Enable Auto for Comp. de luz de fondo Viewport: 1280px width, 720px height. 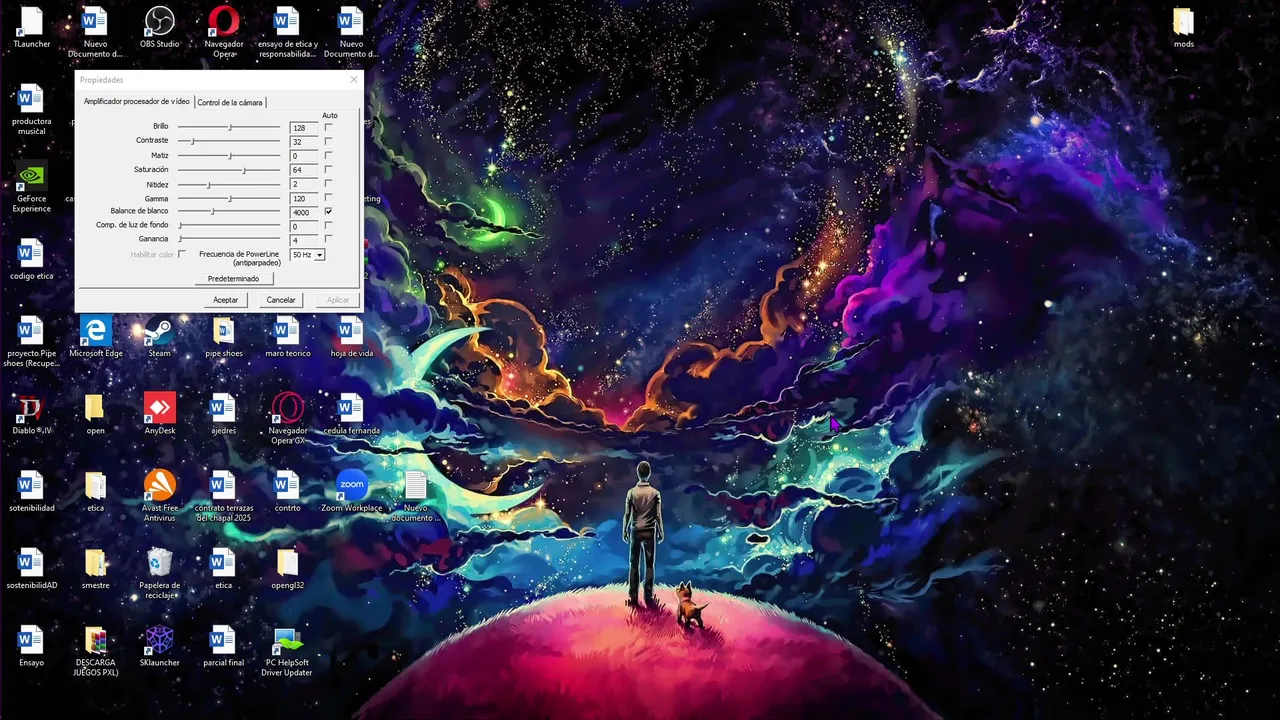pyautogui.click(x=328, y=226)
